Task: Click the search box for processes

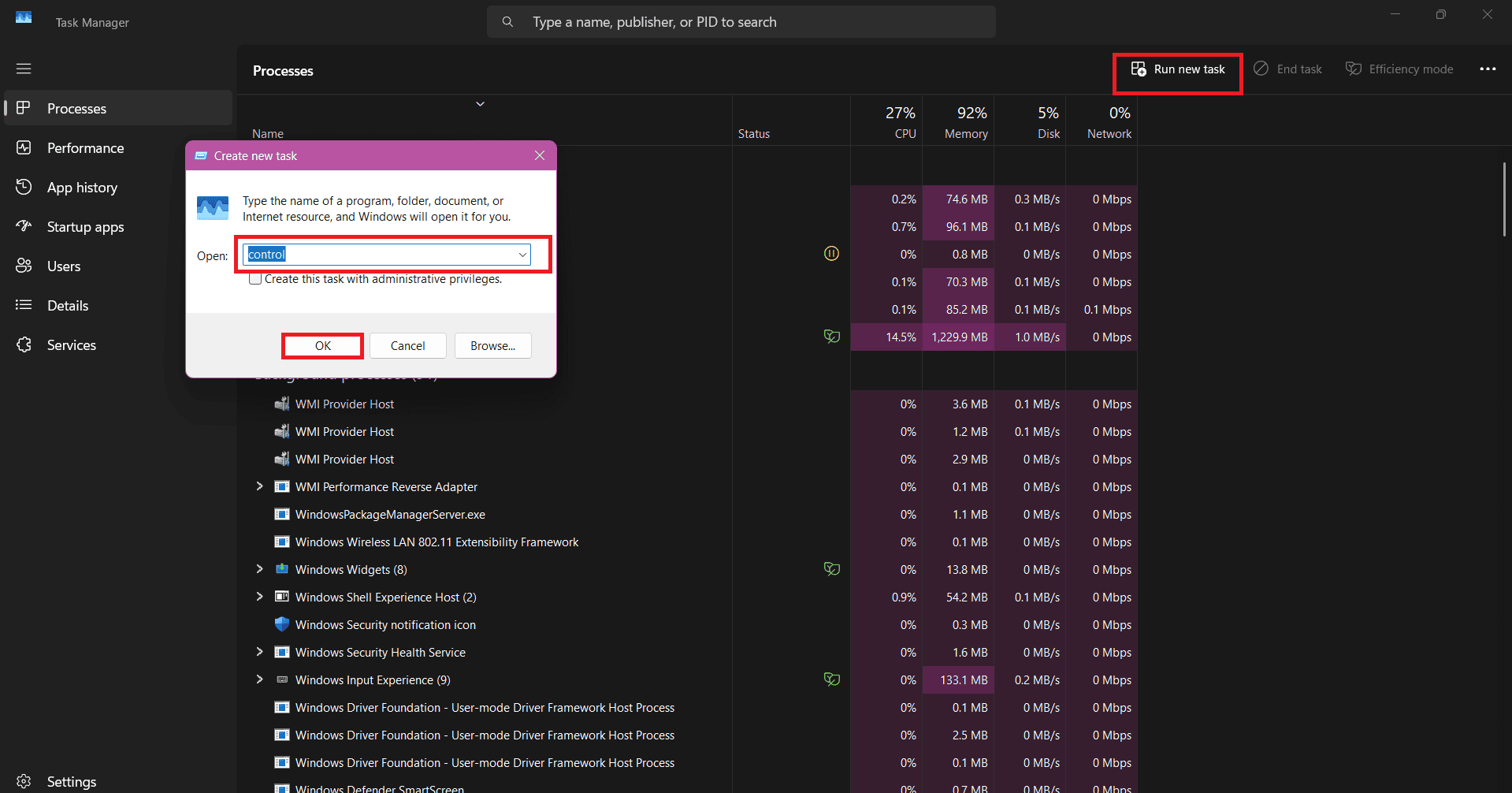Action: pos(741,22)
